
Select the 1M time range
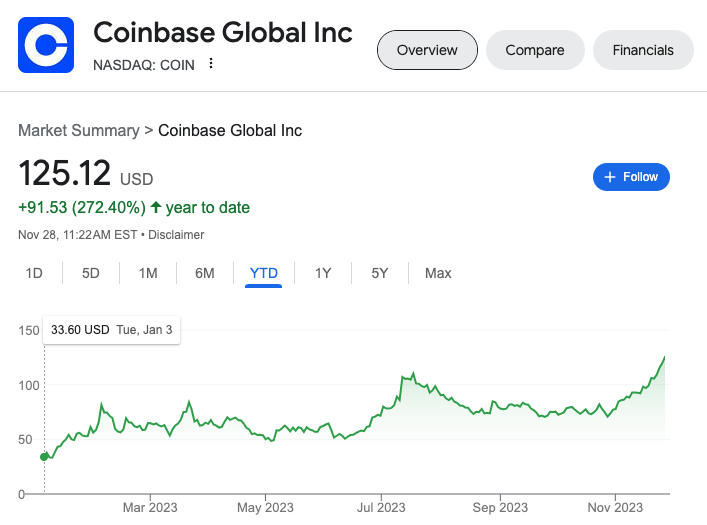point(148,273)
